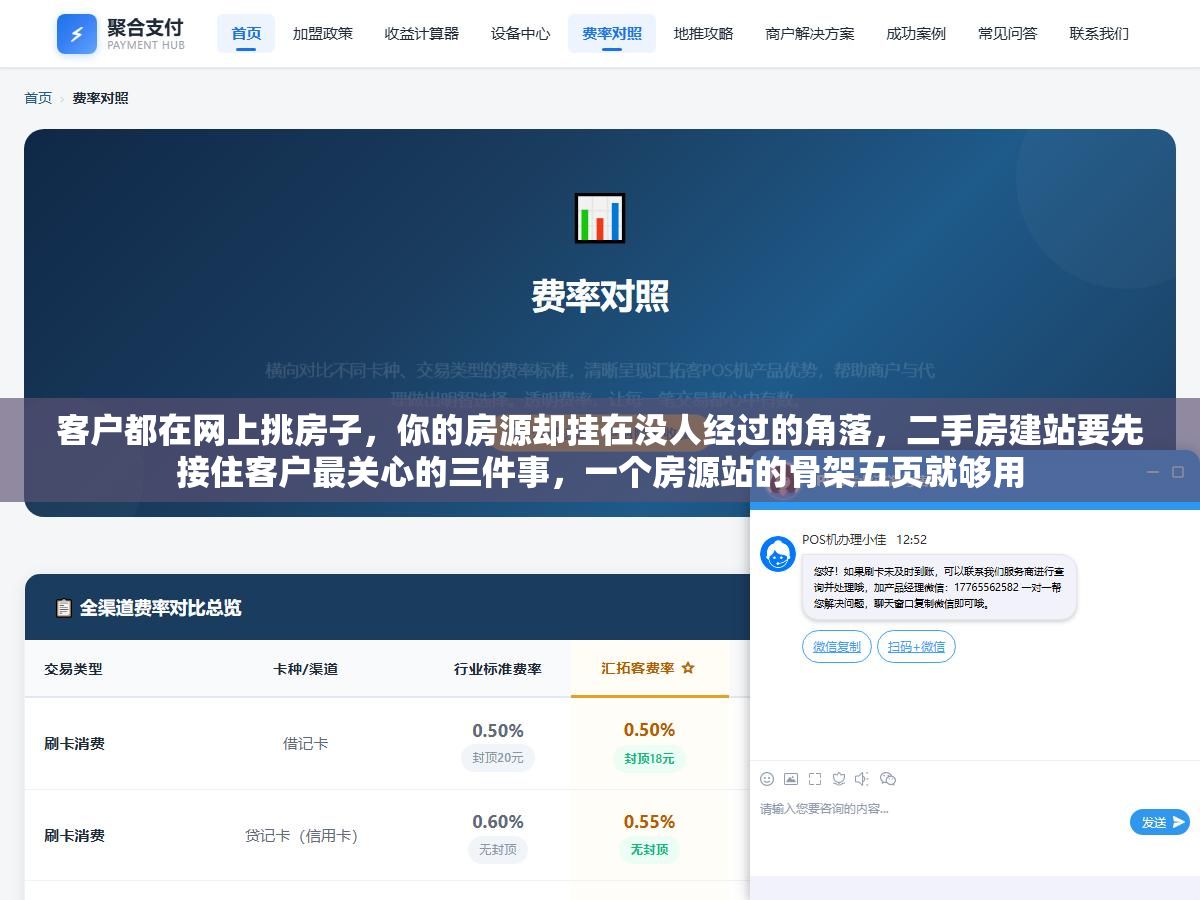This screenshot has height=900, width=1200.
Task: Open the 加盟政策 menu item
Action: coord(322,34)
